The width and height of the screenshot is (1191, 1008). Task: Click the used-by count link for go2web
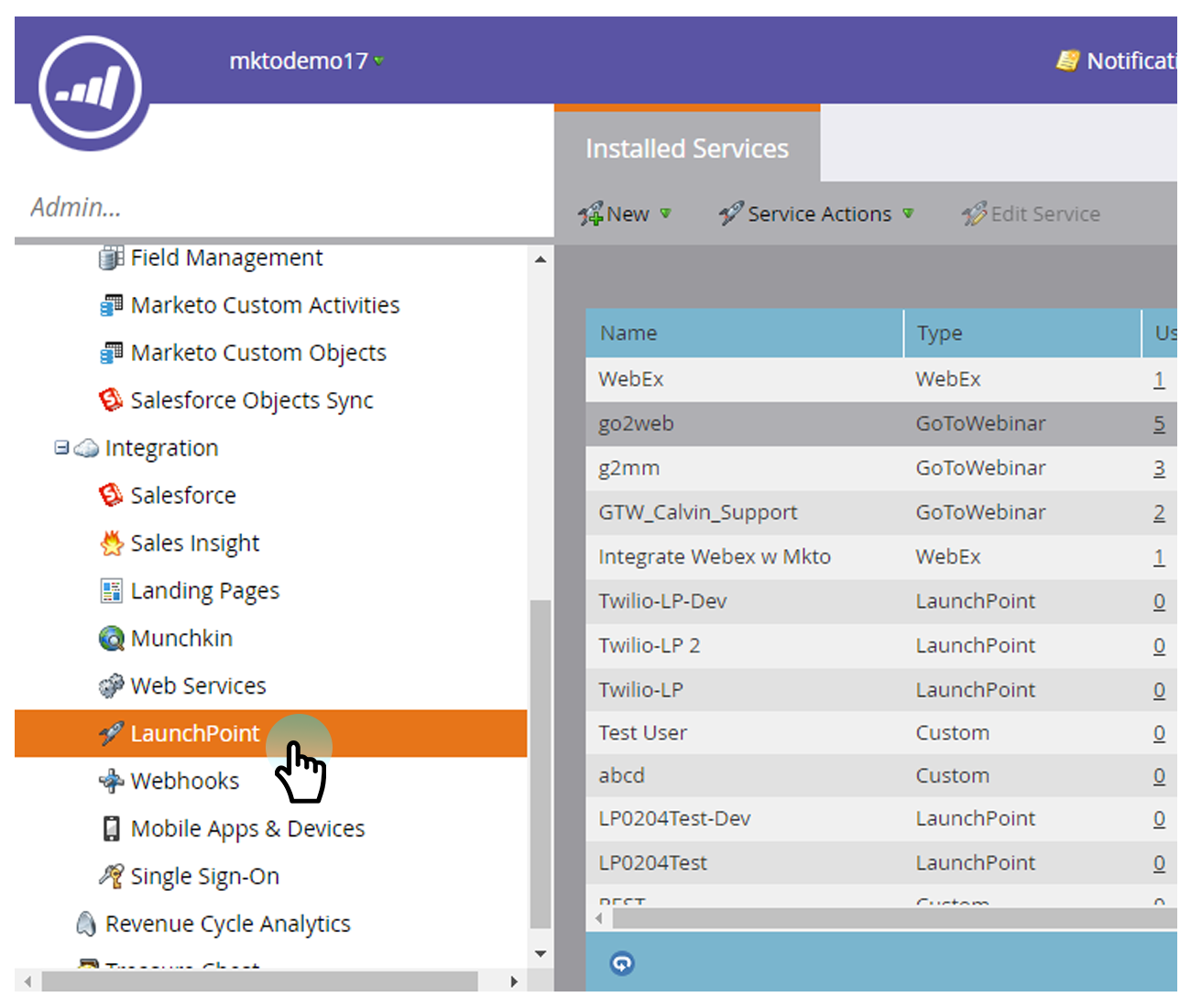pyautogui.click(x=1159, y=423)
